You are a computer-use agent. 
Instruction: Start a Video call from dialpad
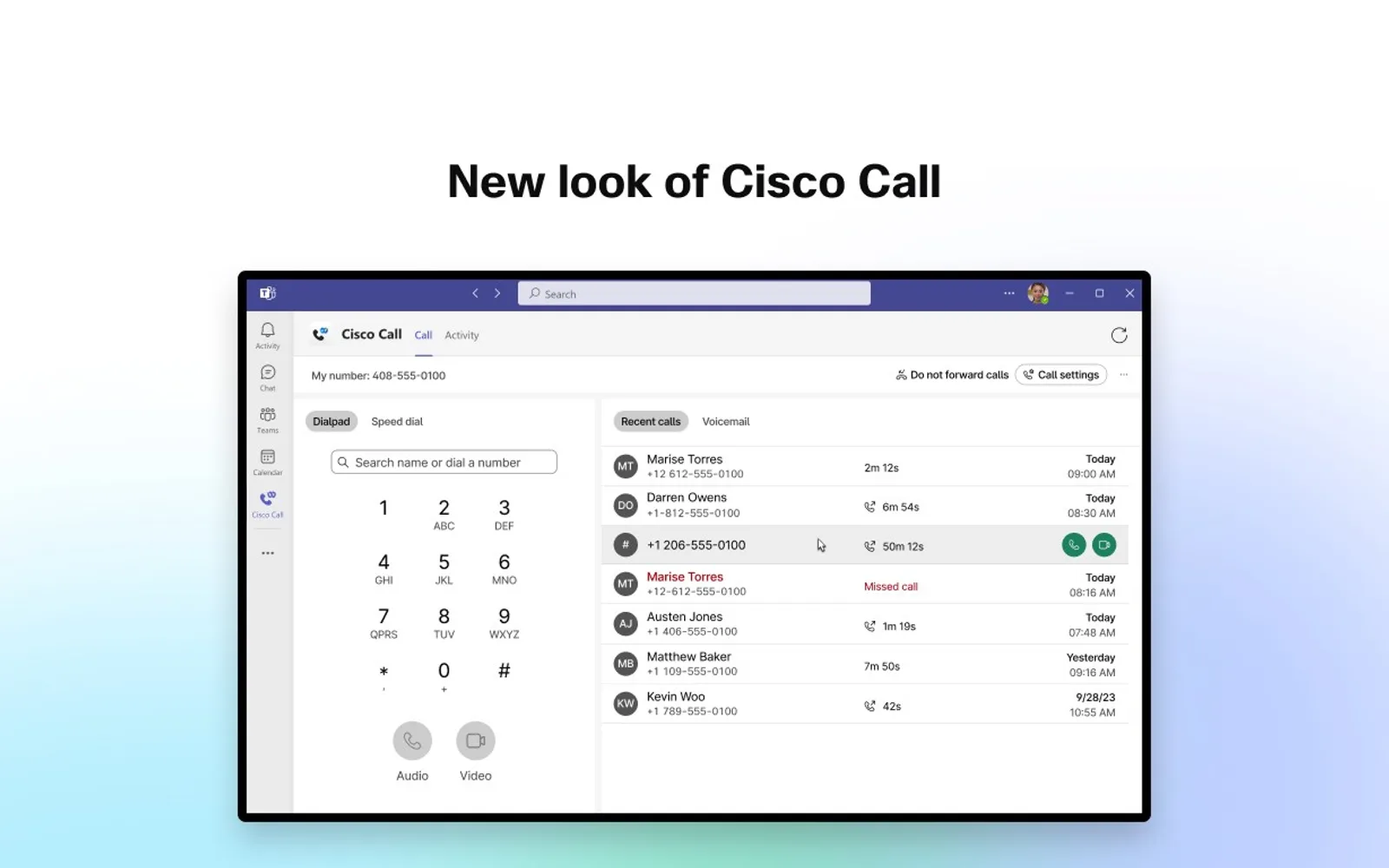pyautogui.click(x=476, y=741)
